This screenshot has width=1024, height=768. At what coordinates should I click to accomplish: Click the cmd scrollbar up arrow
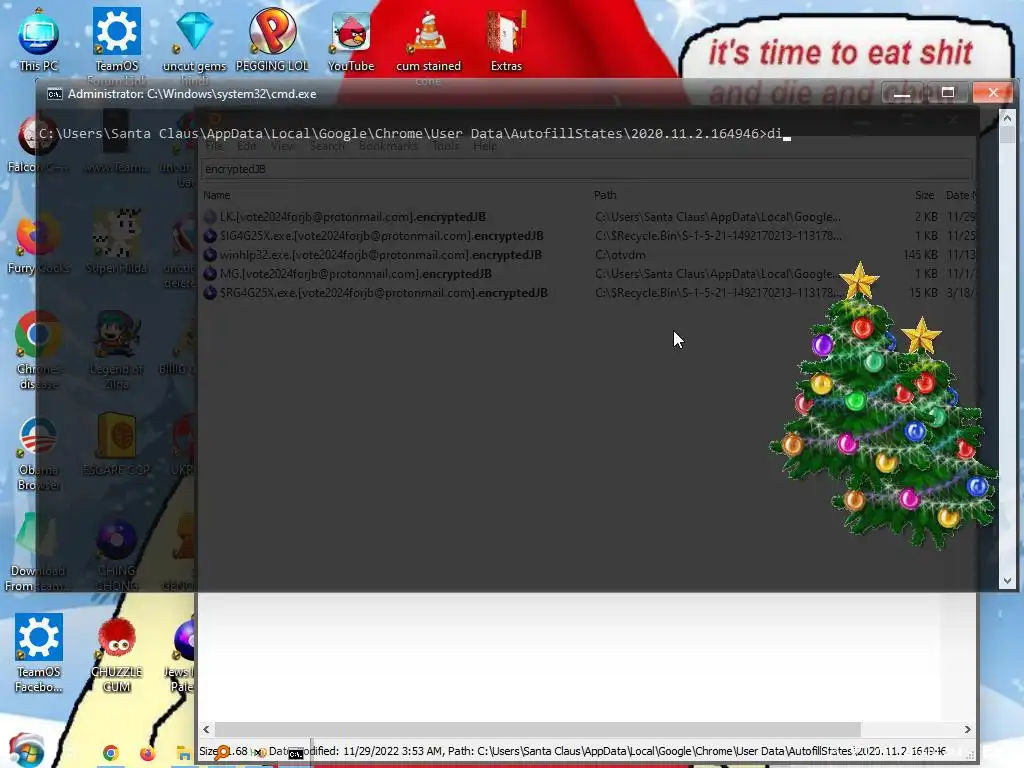tap(1007, 118)
